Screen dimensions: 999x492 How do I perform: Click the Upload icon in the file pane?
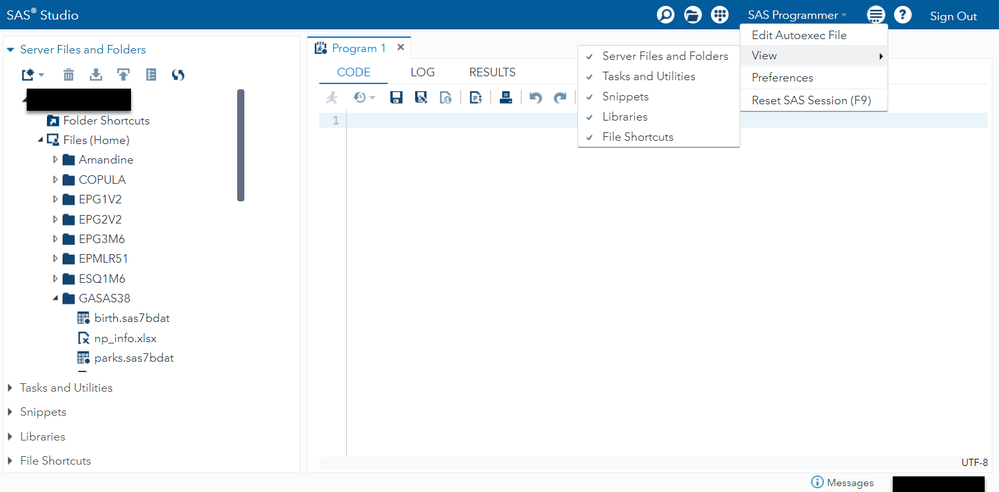pos(123,75)
